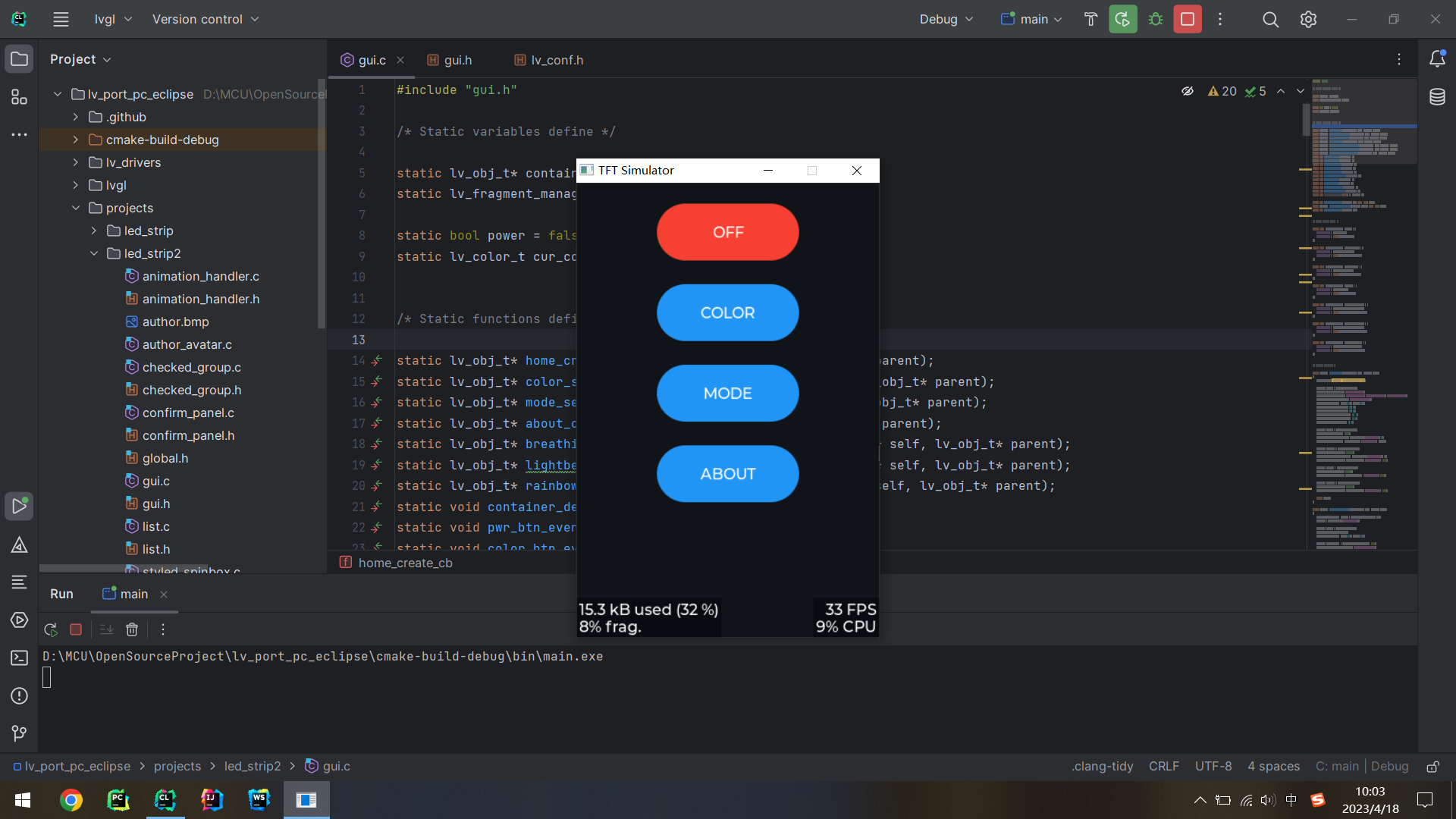The width and height of the screenshot is (1456, 819).
Task: Open animation_handler.c in project tree
Action: [x=200, y=276]
